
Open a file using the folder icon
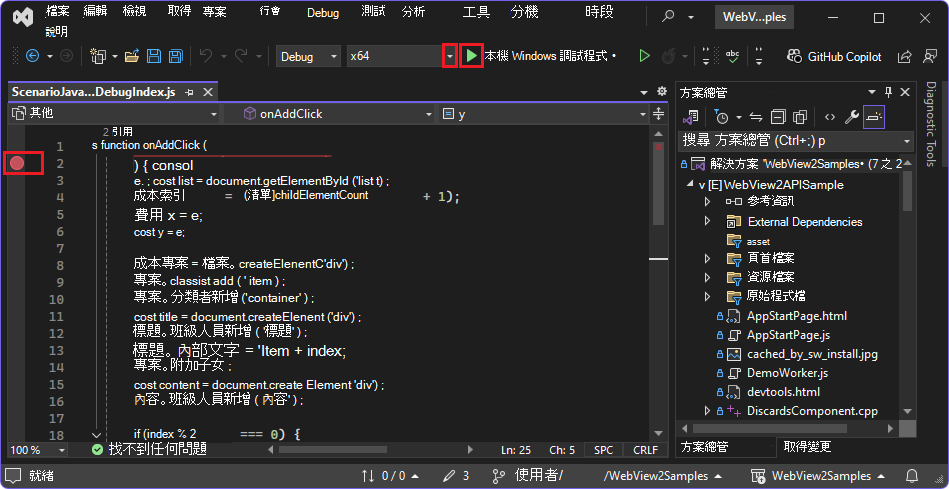coord(132,56)
